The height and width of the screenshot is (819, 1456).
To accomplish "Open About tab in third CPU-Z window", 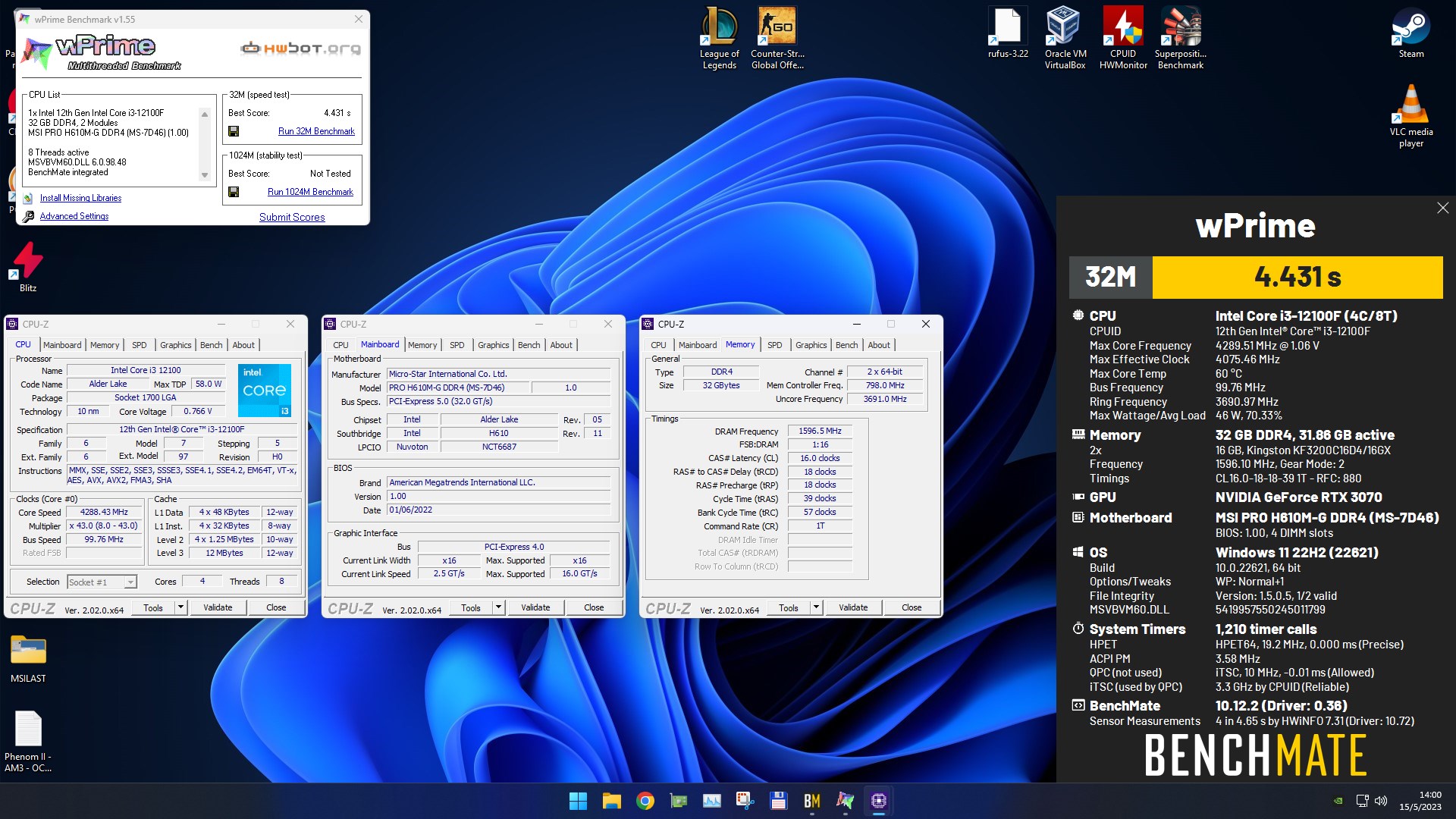I will [879, 345].
